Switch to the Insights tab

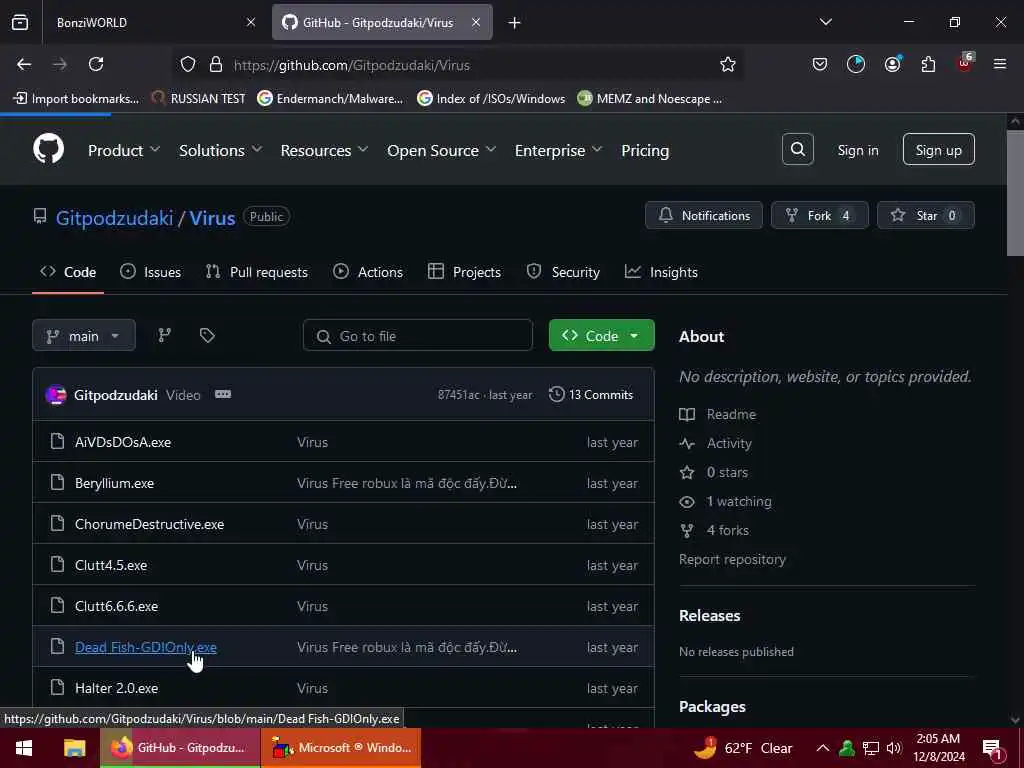(661, 272)
